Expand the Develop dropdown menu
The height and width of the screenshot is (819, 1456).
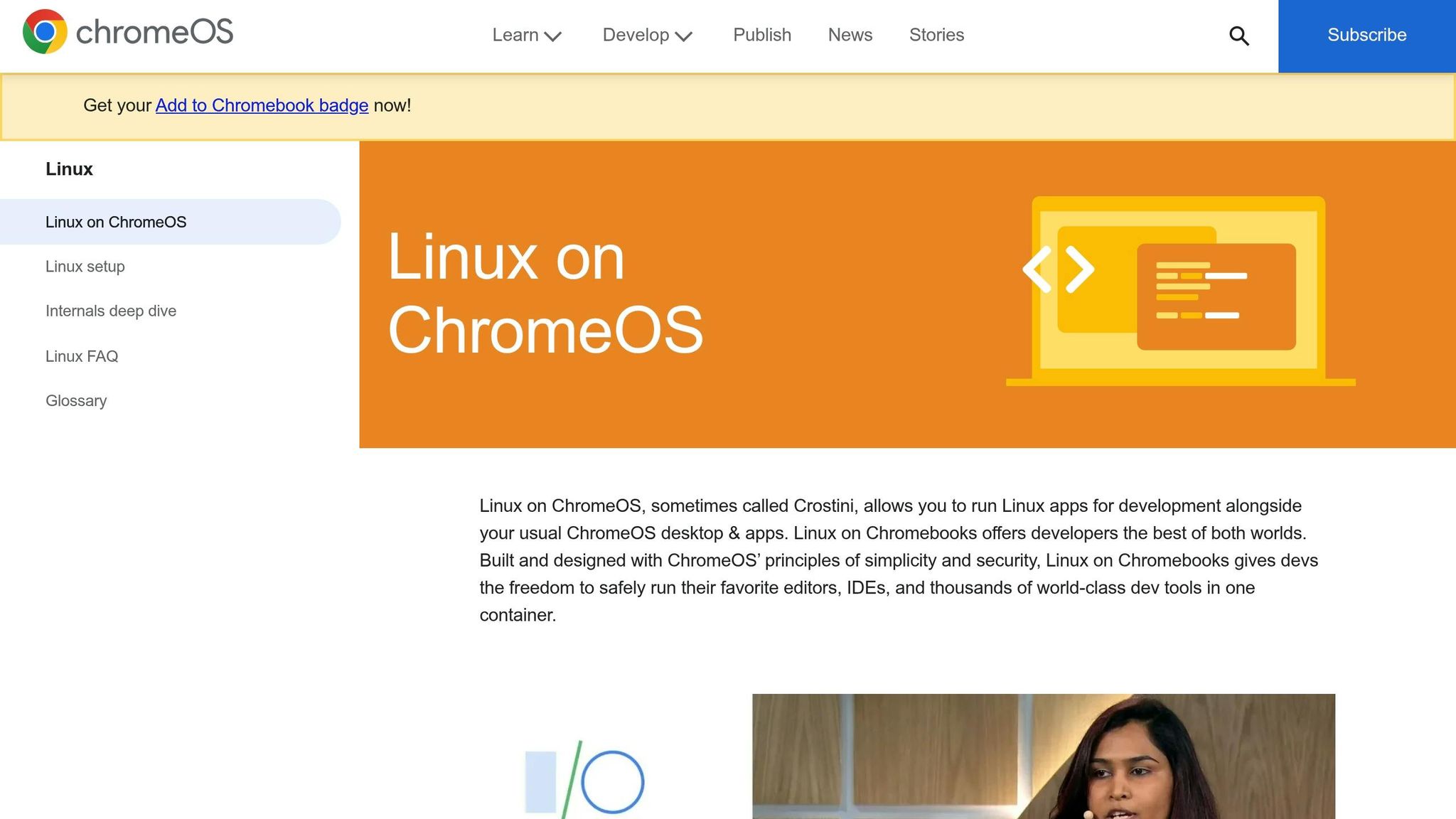point(647,35)
